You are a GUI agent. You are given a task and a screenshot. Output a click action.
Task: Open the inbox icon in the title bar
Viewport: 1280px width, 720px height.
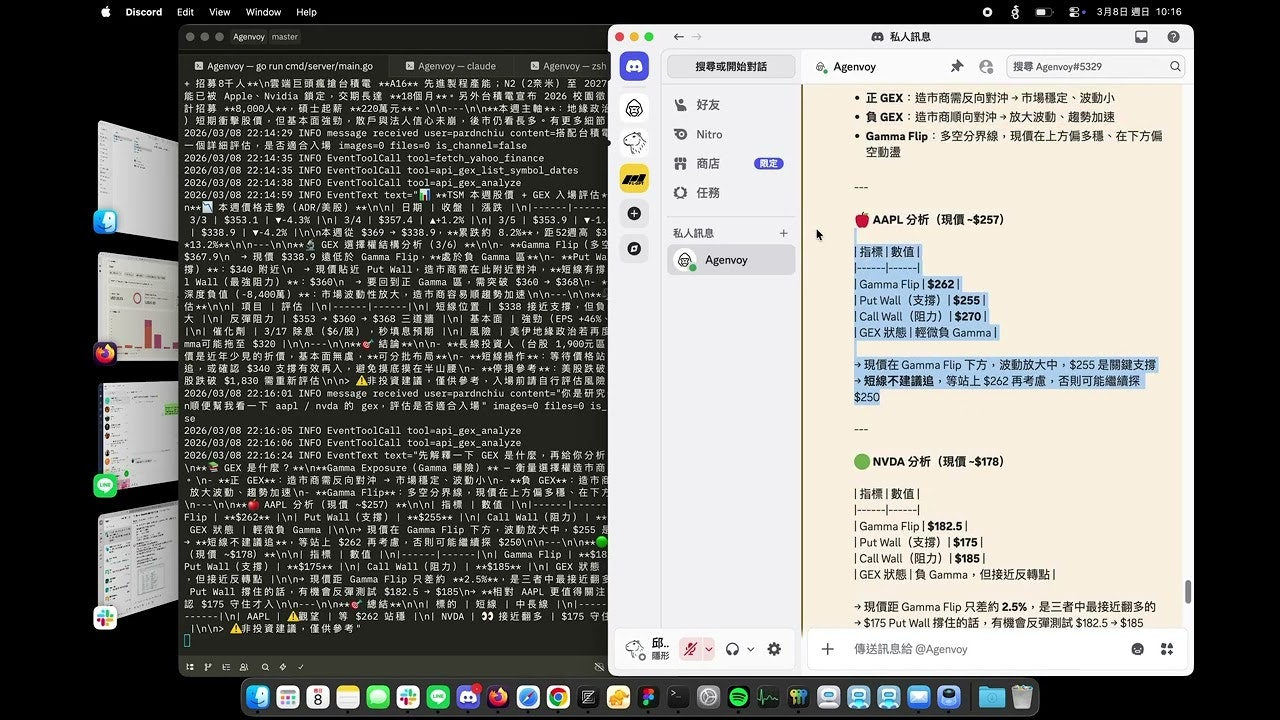(x=1140, y=35)
